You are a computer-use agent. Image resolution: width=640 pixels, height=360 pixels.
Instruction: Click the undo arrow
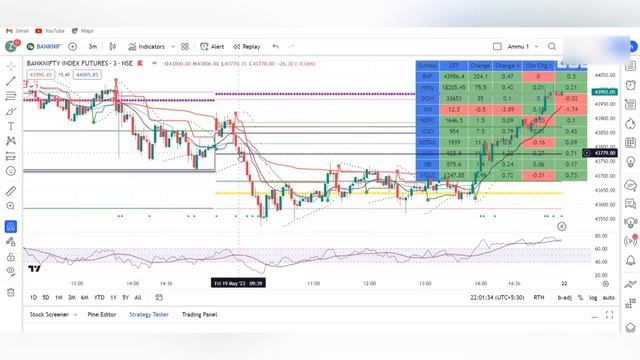pyautogui.click(x=276, y=47)
